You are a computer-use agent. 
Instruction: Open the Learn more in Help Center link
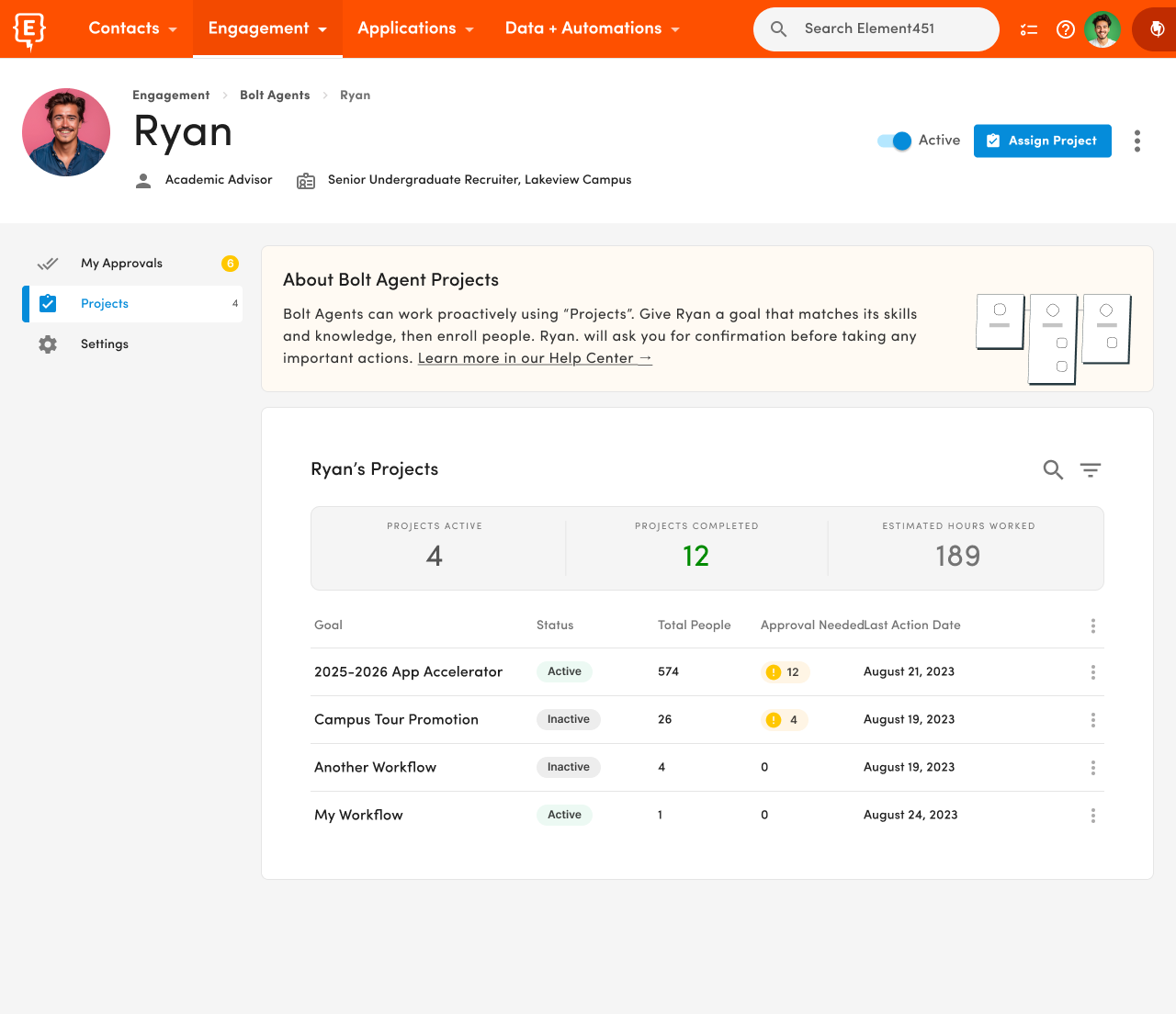[x=535, y=358]
